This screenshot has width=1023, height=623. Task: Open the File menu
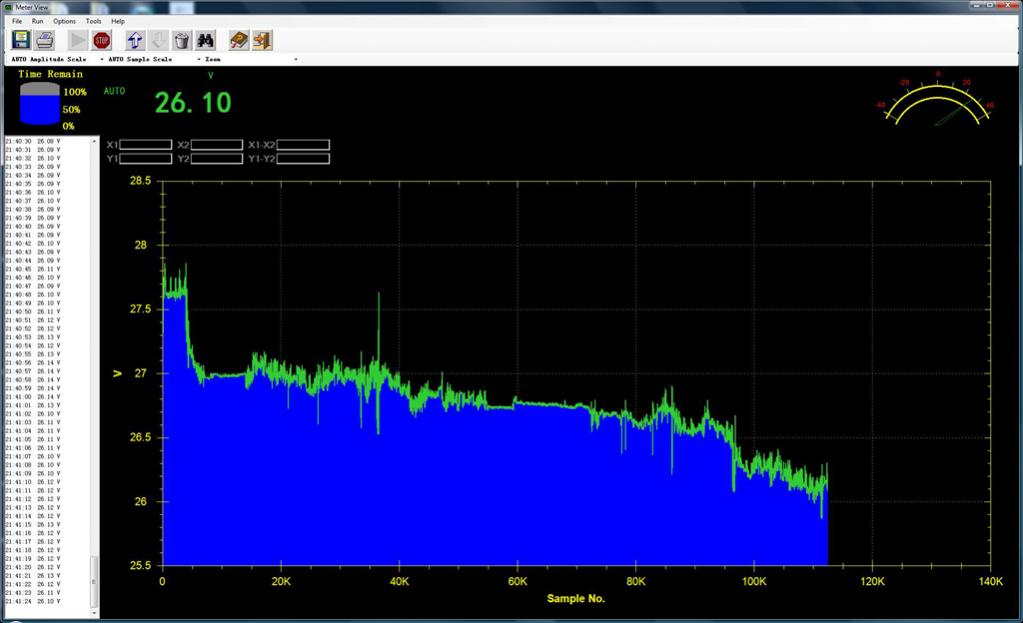point(17,21)
